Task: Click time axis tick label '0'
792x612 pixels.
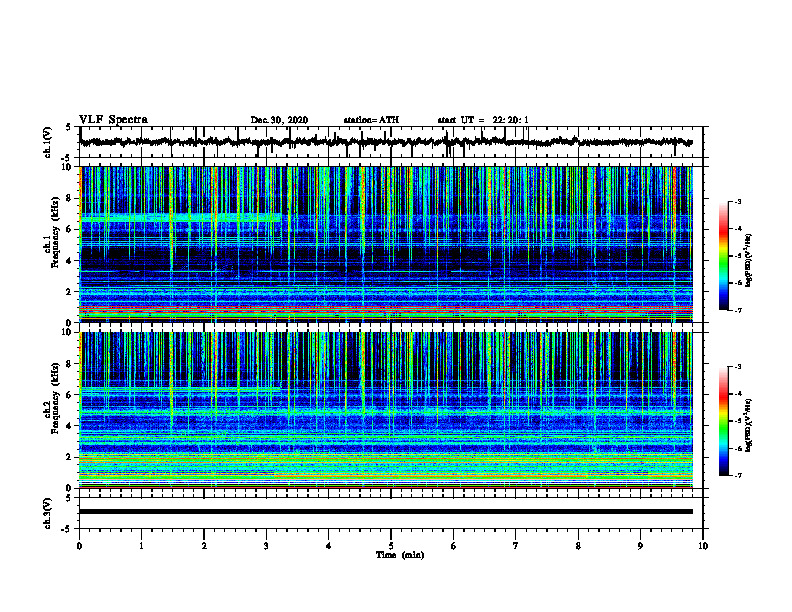Action: (79, 546)
